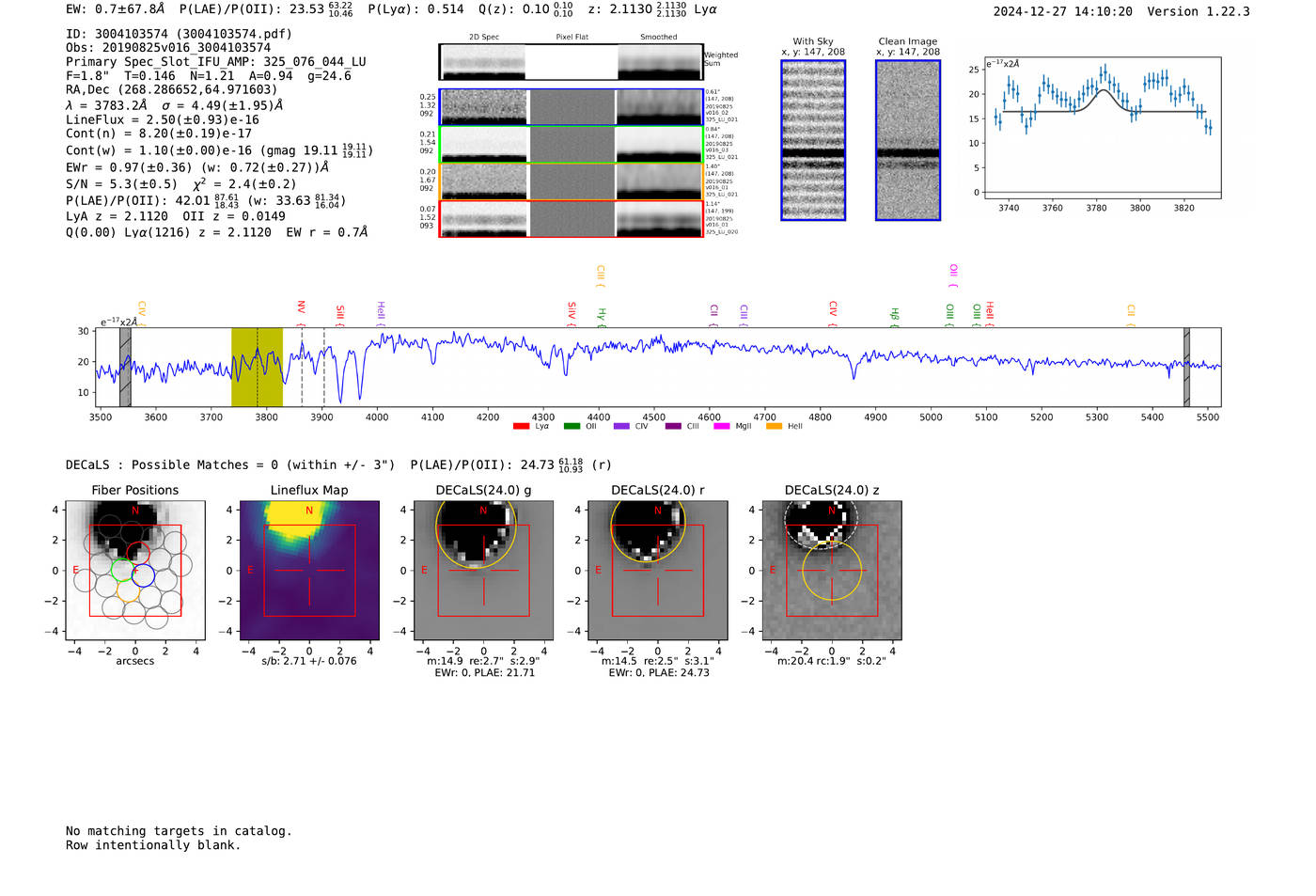Open the DECaLS(24.0) r image
1316x896 pixels.
tap(658, 570)
